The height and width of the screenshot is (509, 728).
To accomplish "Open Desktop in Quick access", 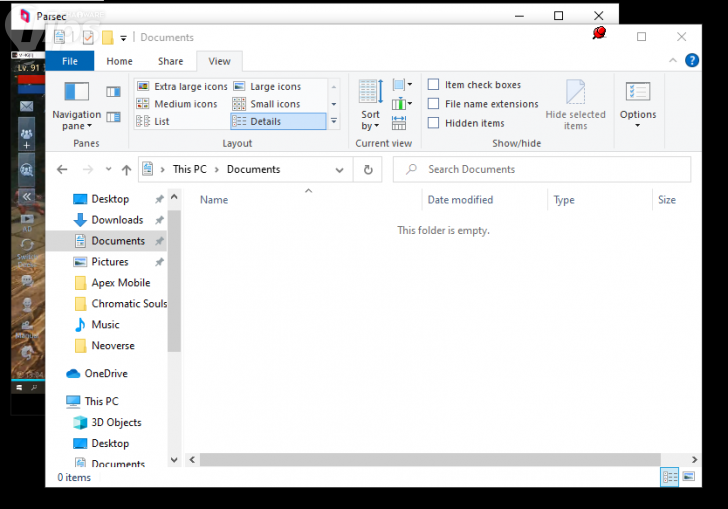I will (x=110, y=199).
